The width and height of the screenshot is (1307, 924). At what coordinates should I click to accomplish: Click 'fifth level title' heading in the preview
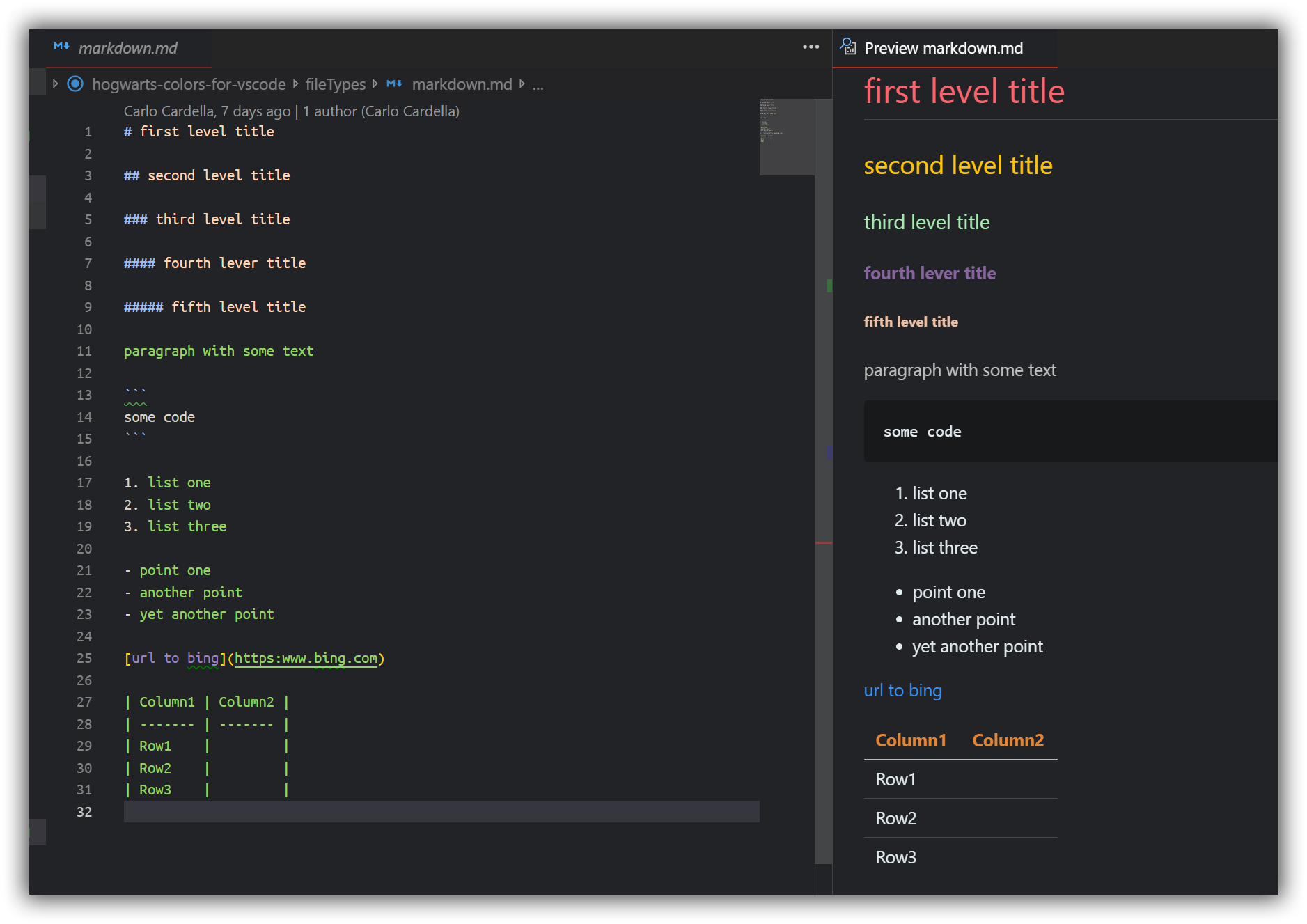(x=911, y=322)
